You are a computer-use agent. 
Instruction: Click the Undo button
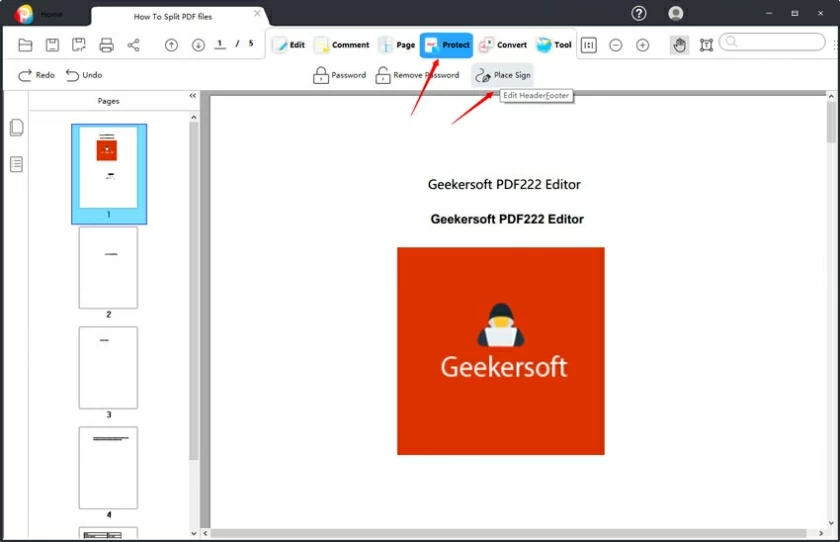click(84, 75)
